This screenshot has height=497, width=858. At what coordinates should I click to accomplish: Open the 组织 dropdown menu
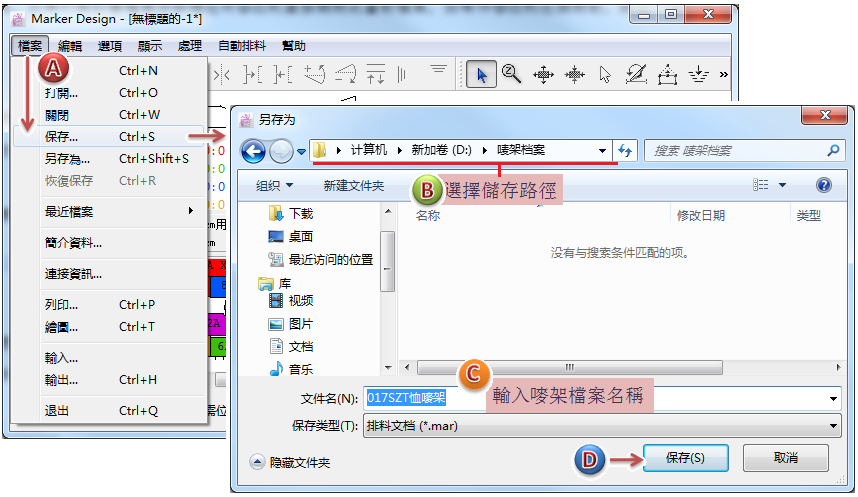pyautogui.click(x=274, y=185)
